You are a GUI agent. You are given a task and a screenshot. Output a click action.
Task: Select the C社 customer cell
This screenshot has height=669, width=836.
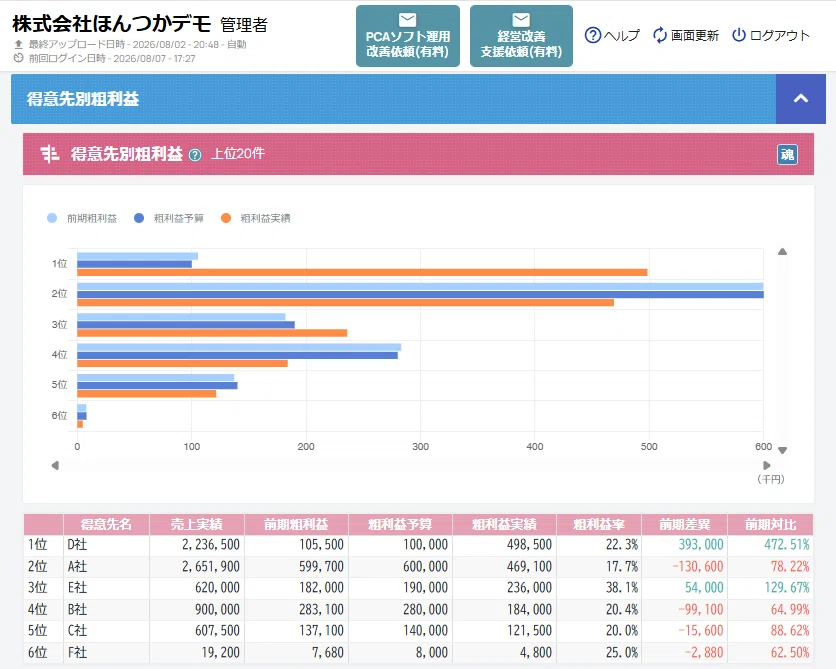coord(106,631)
